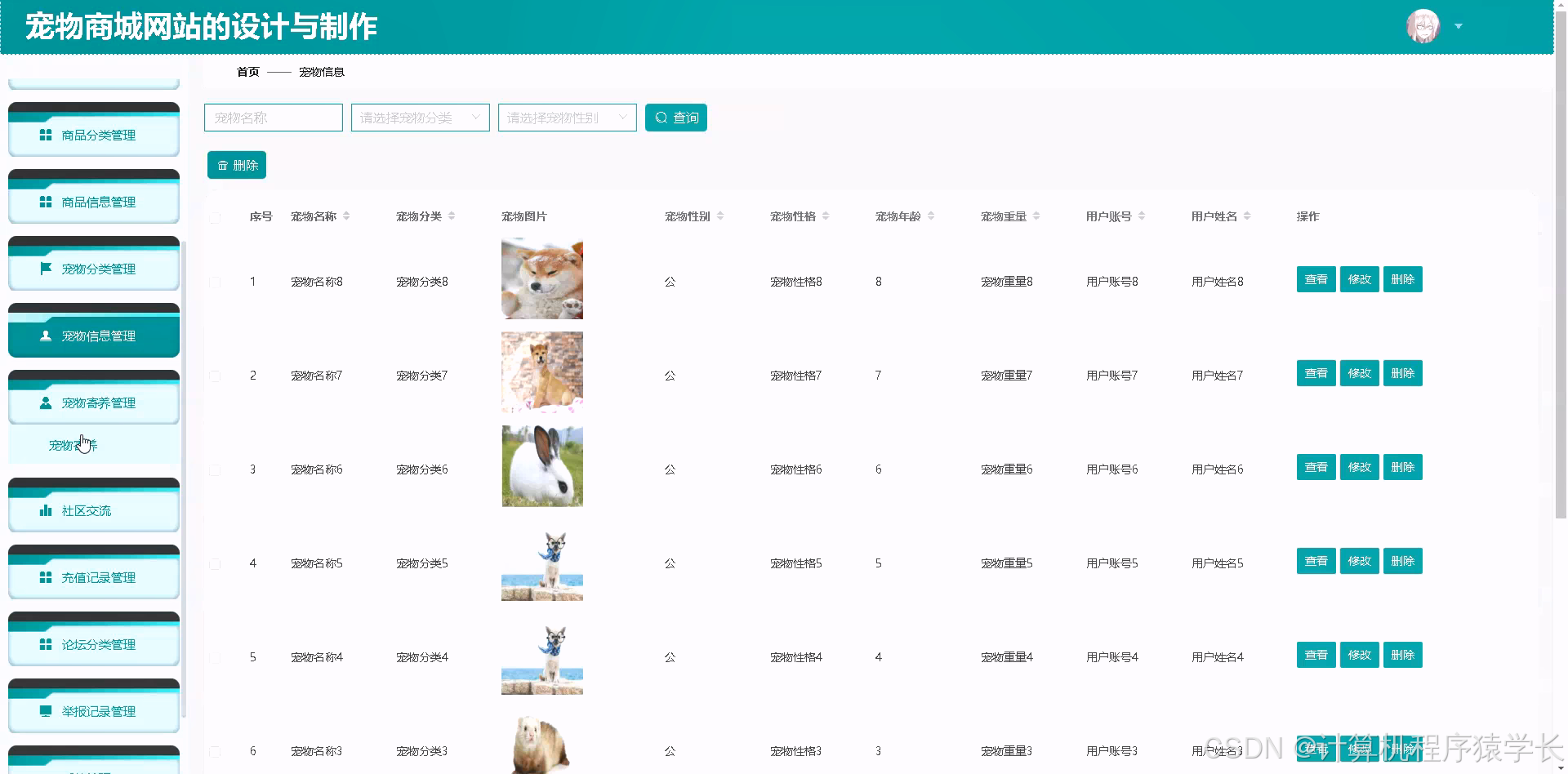Click the grid icon beside 商品分类管理
This screenshot has height=774, width=1568.
point(46,135)
